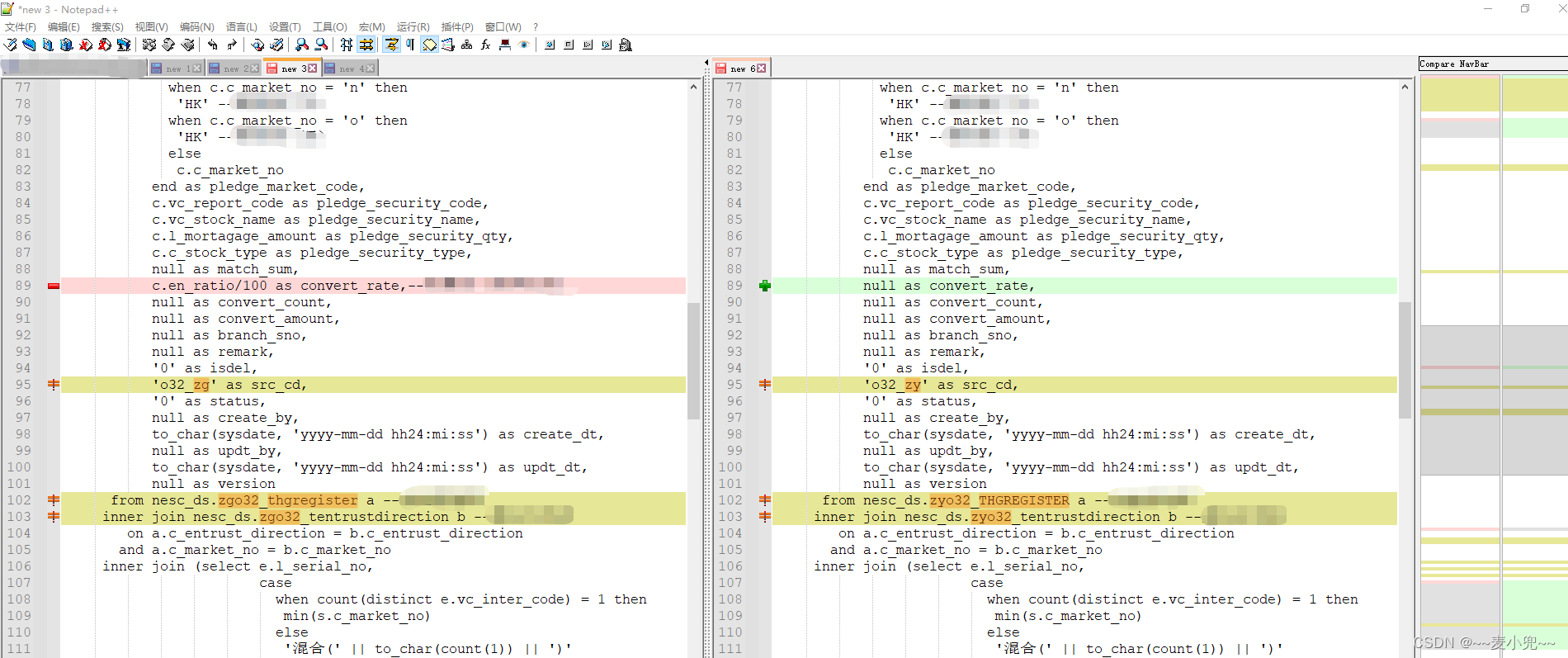Toggle show all characters

click(410, 45)
